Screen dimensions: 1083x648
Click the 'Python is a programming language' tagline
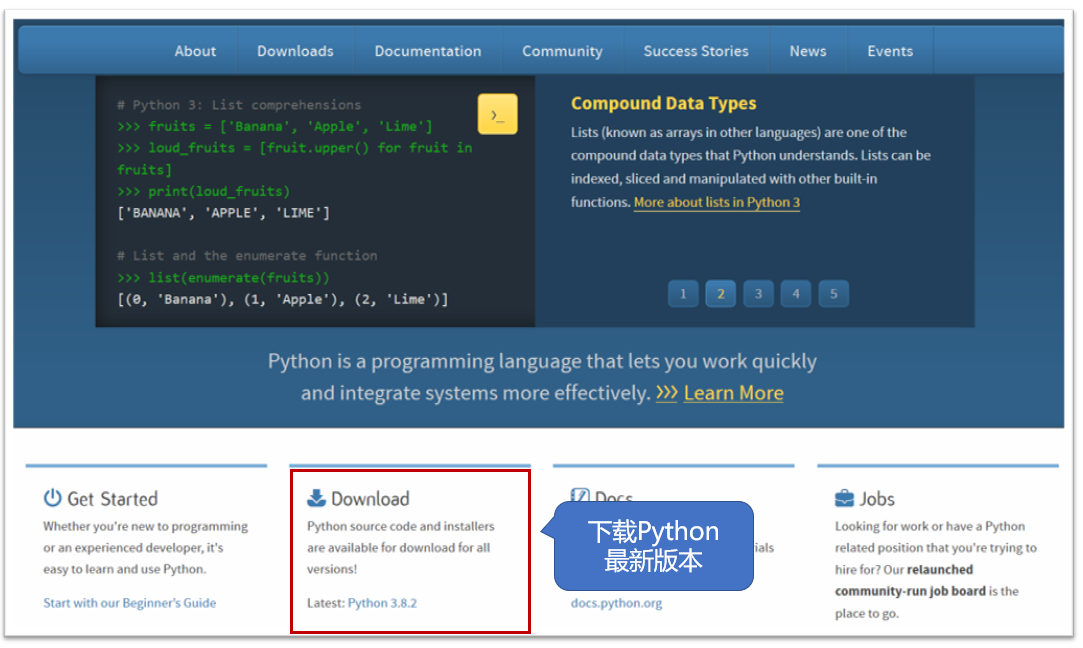click(x=542, y=377)
